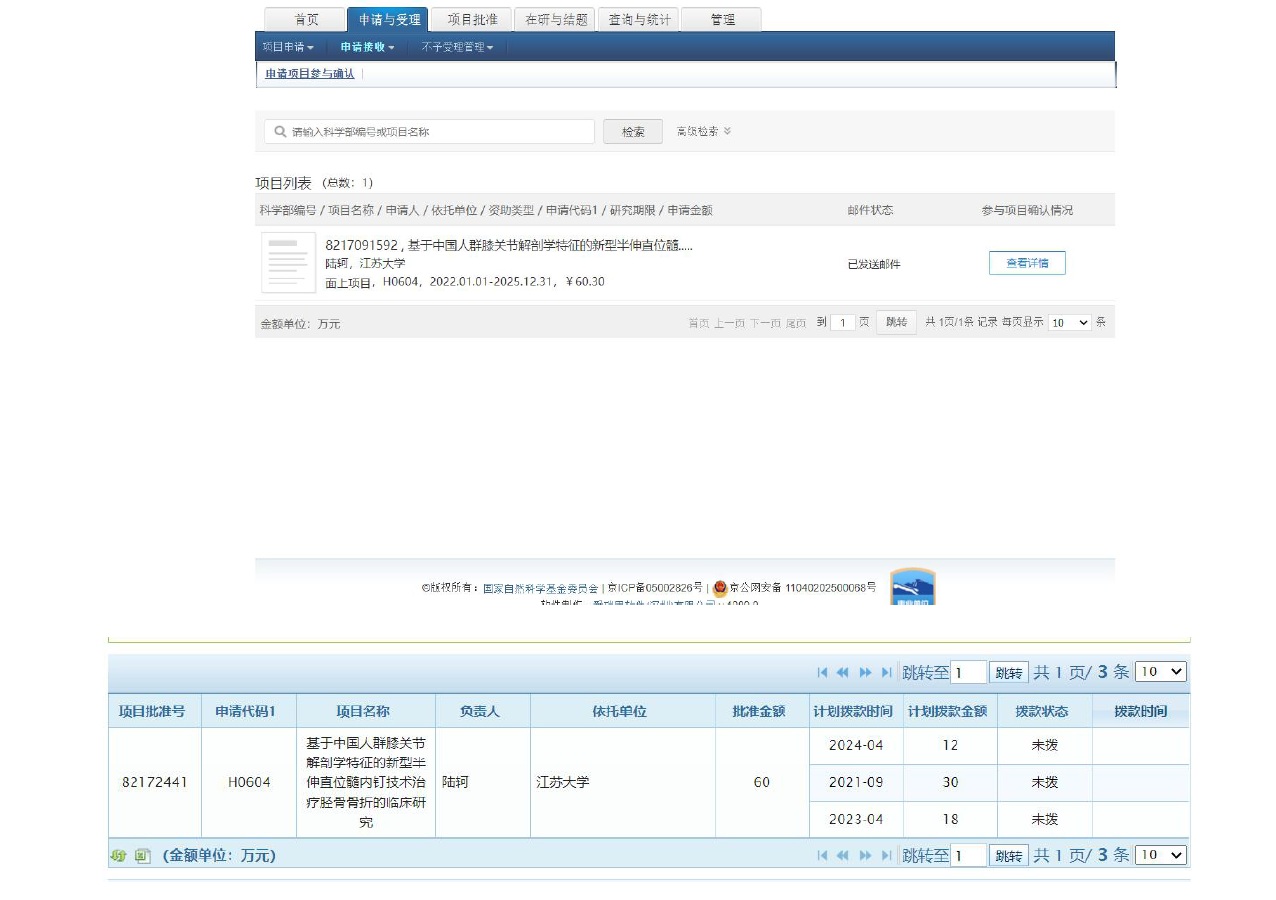Open the document thumbnail for project 8217091592
The image size is (1276, 900).
(288, 263)
